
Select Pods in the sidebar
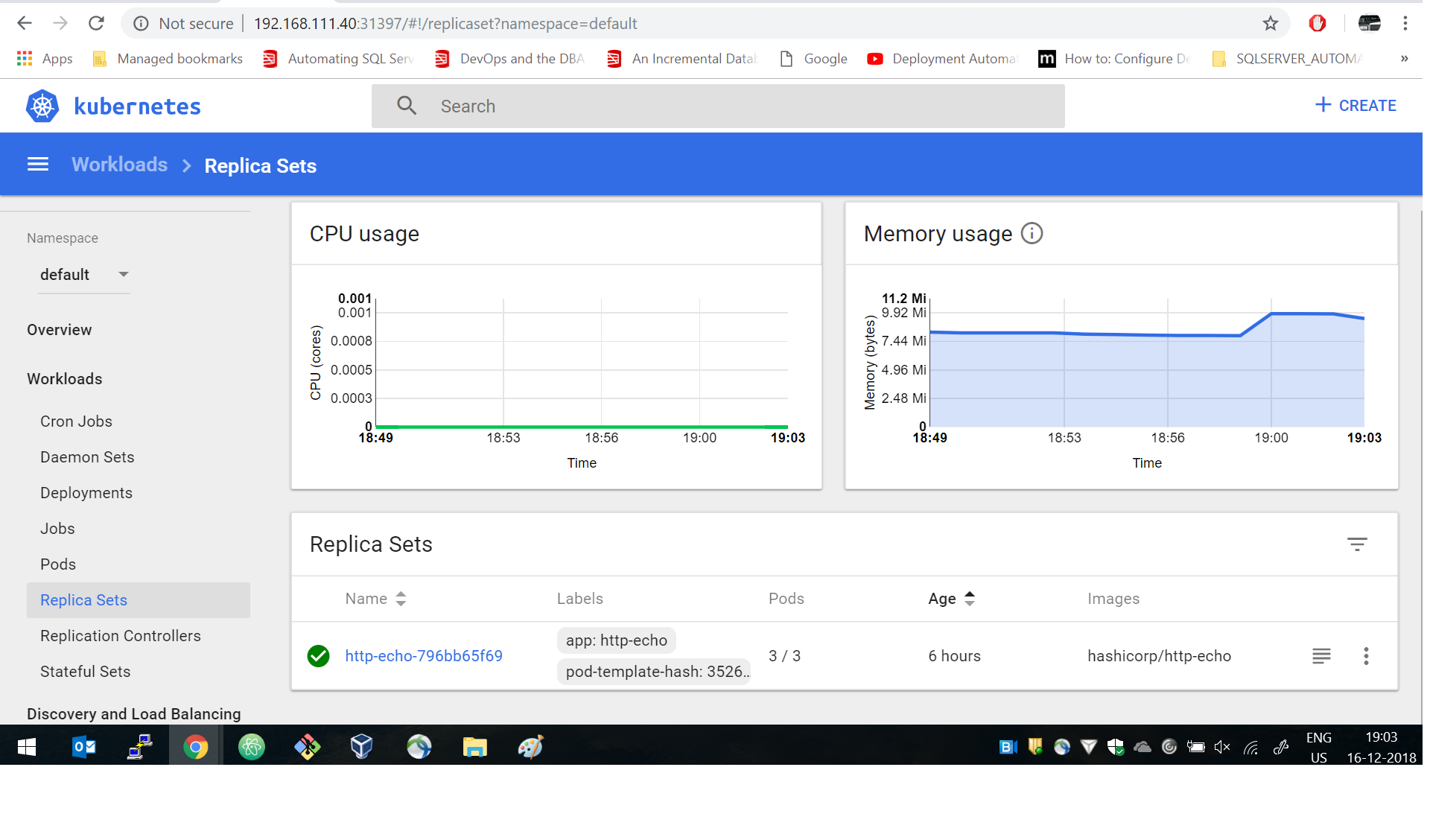(x=58, y=564)
